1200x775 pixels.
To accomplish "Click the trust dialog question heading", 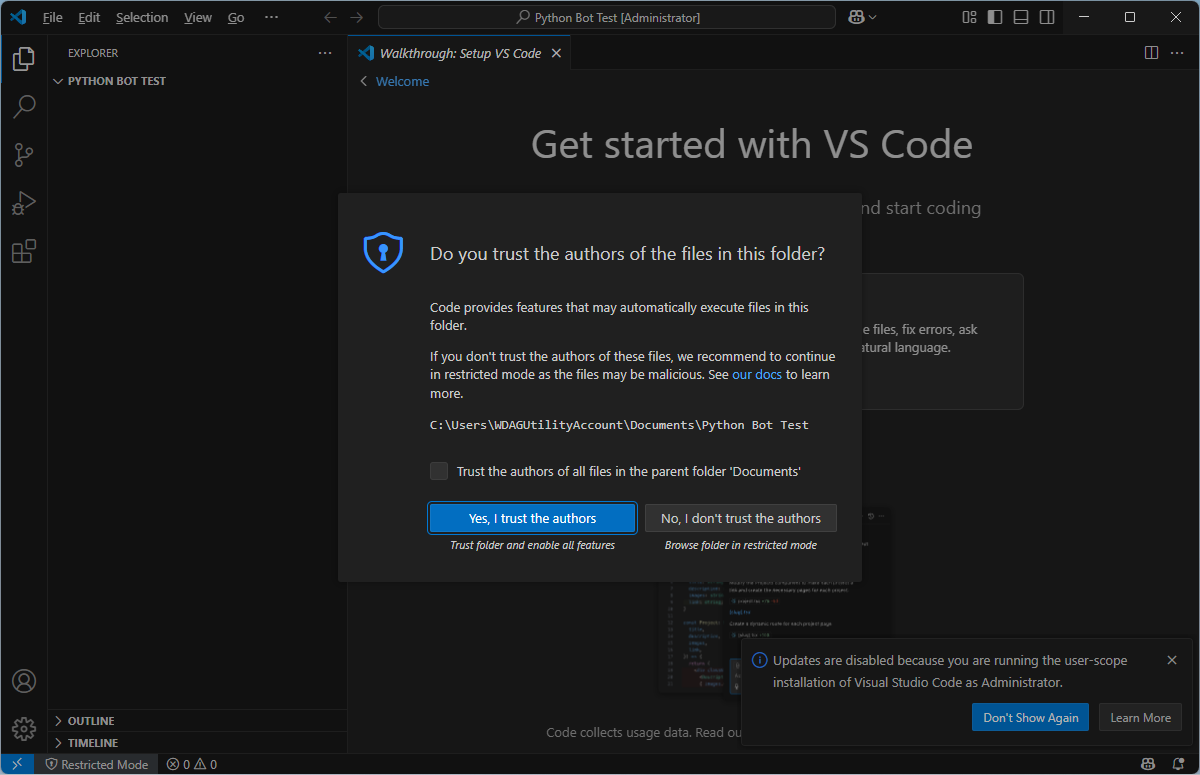I will click(x=628, y=254).
